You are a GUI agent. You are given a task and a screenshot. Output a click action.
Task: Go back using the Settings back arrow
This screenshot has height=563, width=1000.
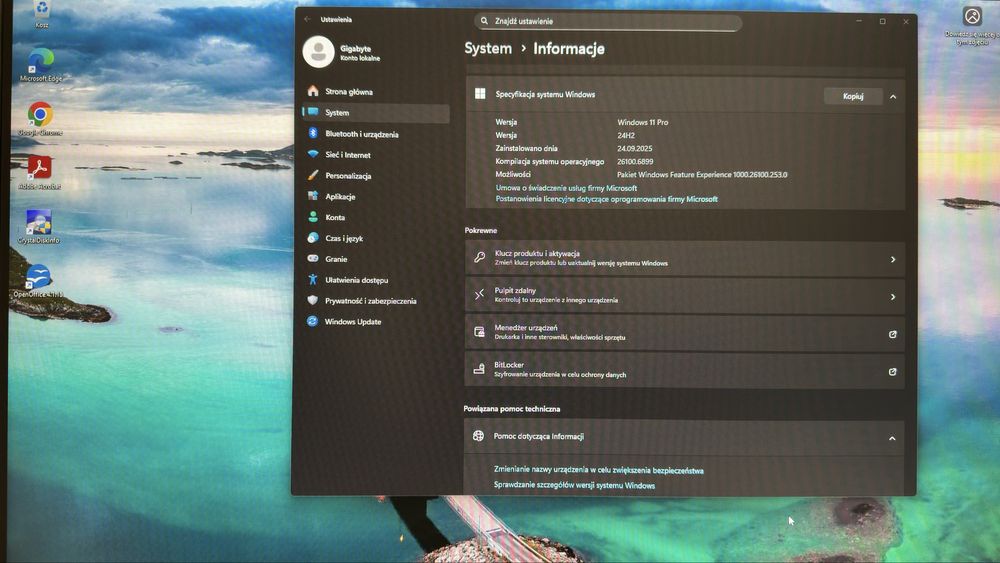point(307,19)
